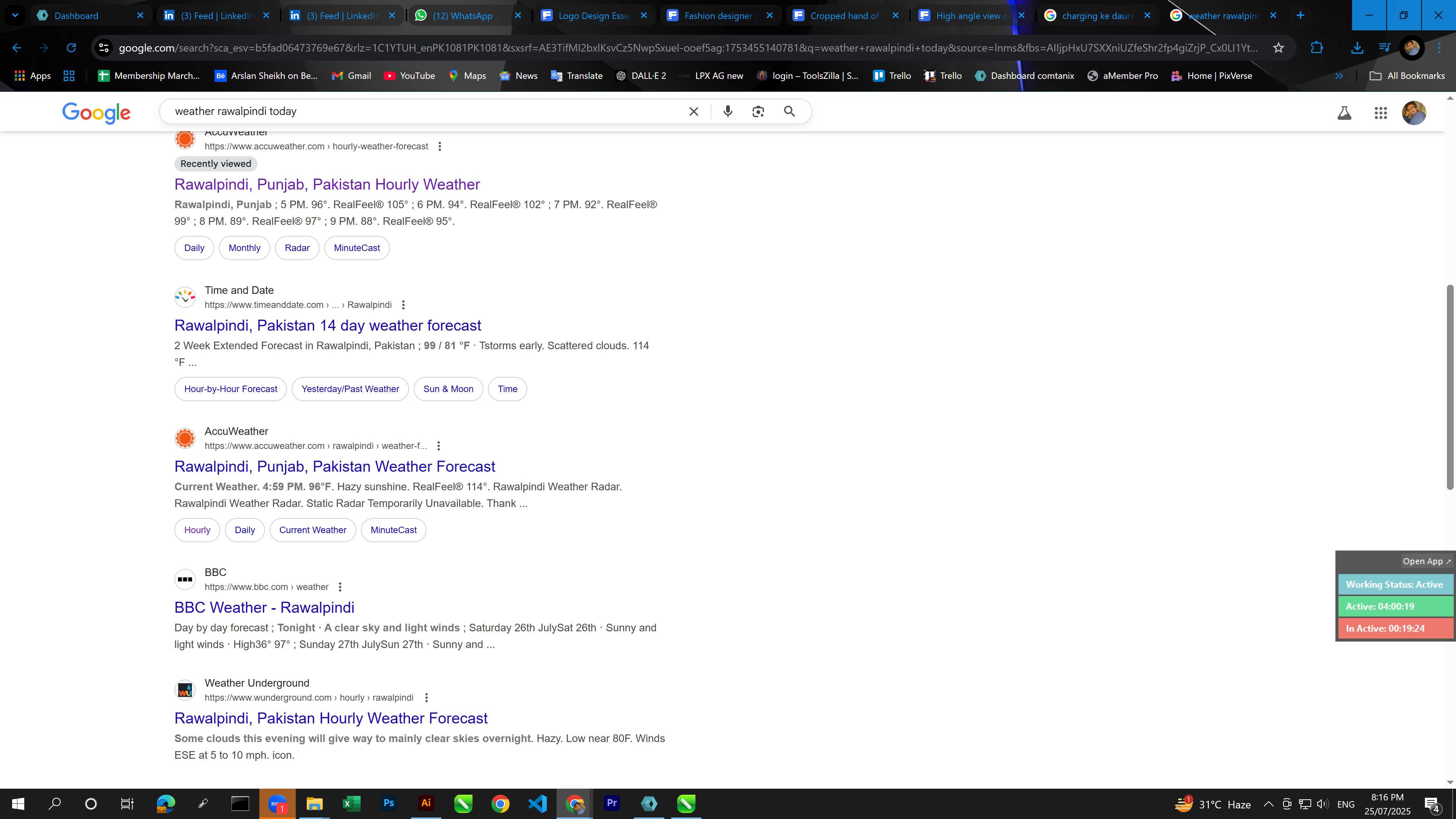1456x819 pixels.
Task: Open Google account profile picture
Action: [x=1414, y=113]
